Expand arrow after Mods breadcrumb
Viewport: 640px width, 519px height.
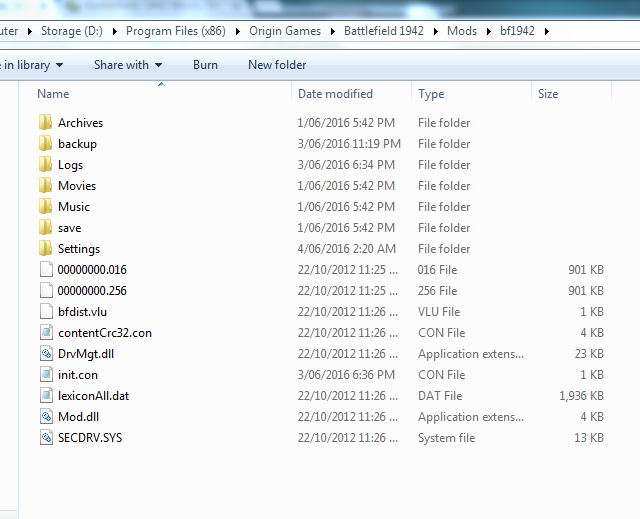(489, 31)
